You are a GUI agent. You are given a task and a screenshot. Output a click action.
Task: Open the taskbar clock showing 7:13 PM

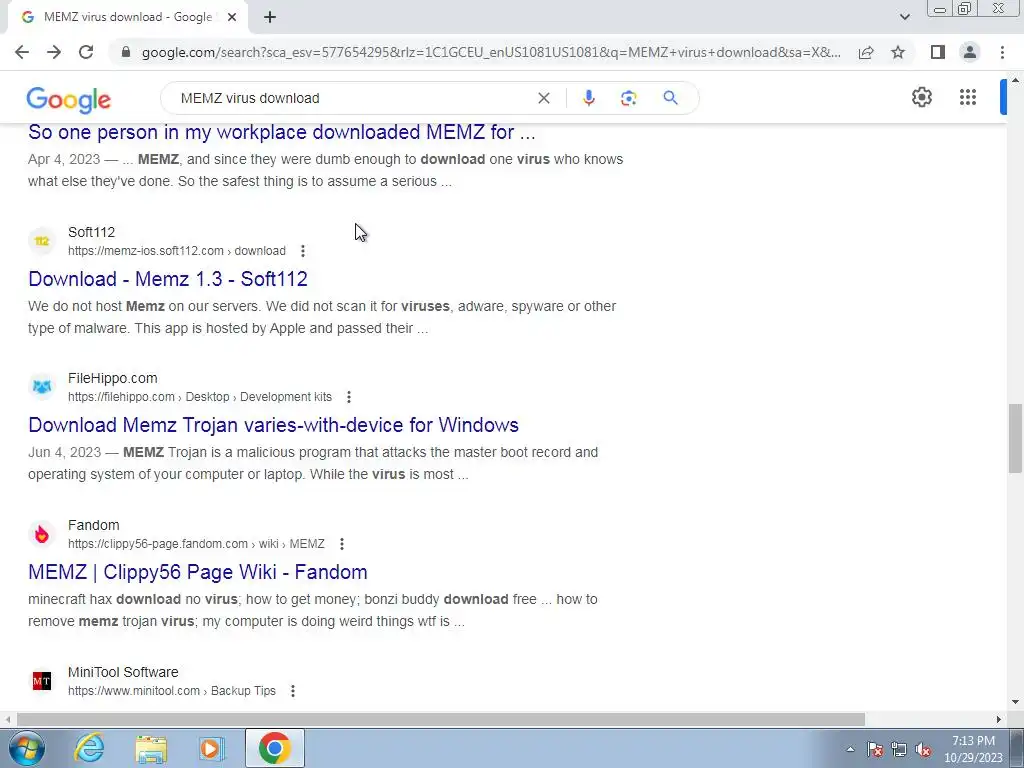pyautogui.click(x=973, y=749)
